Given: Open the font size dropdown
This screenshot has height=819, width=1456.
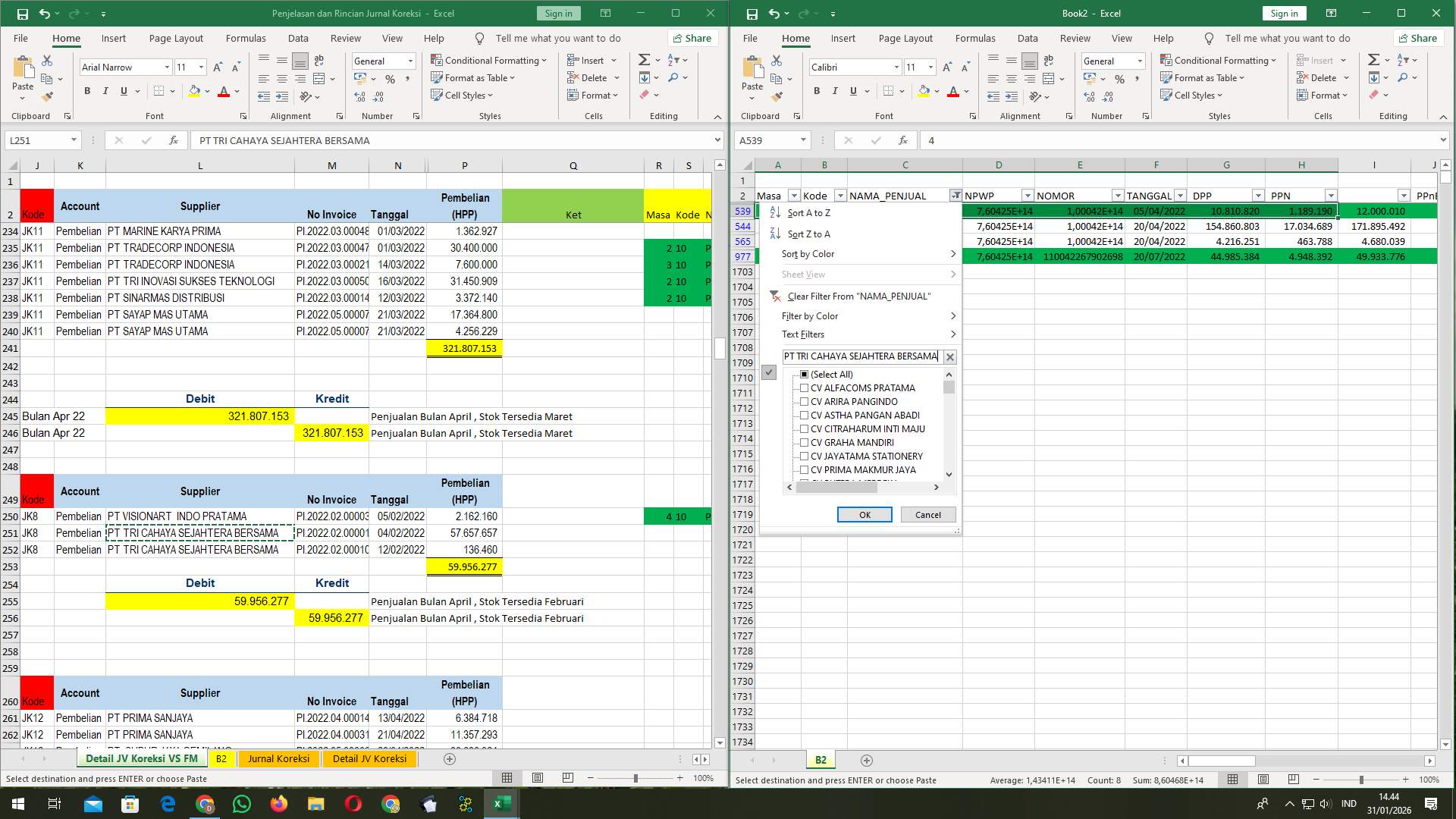Looking at the screenshot, I should [199, 67].
